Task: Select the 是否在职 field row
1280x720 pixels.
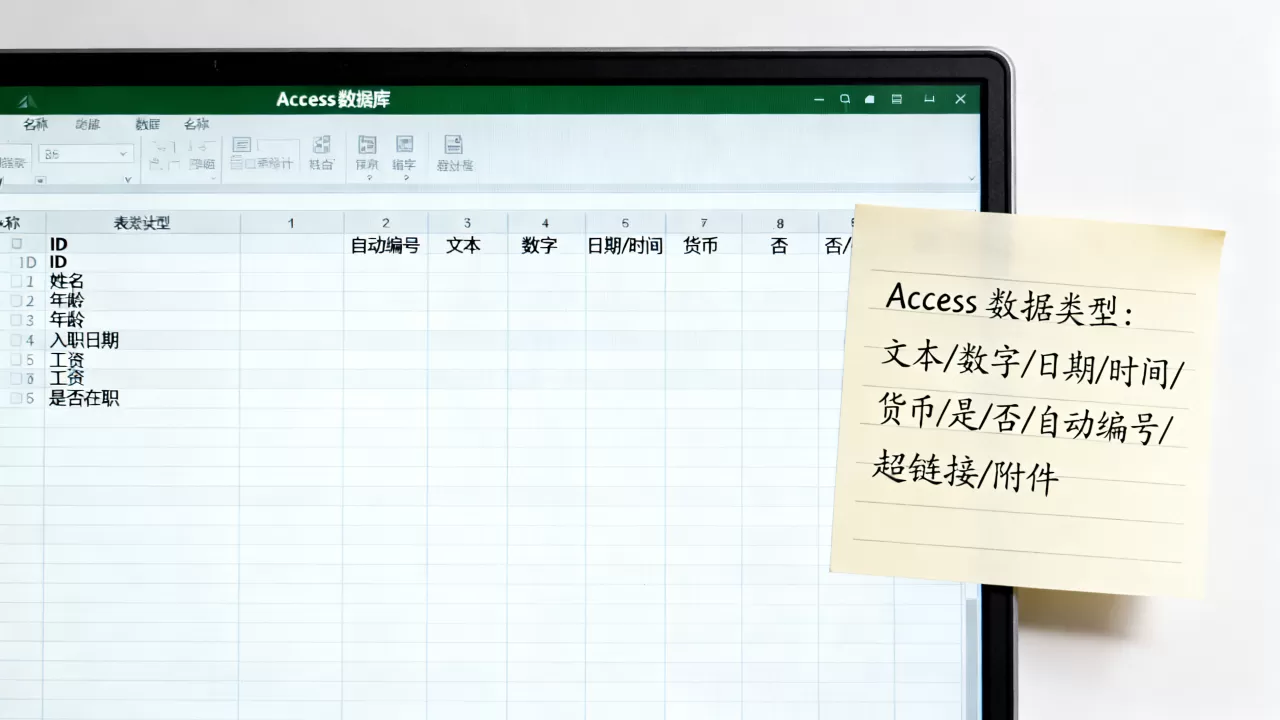Action: [85, 398]
